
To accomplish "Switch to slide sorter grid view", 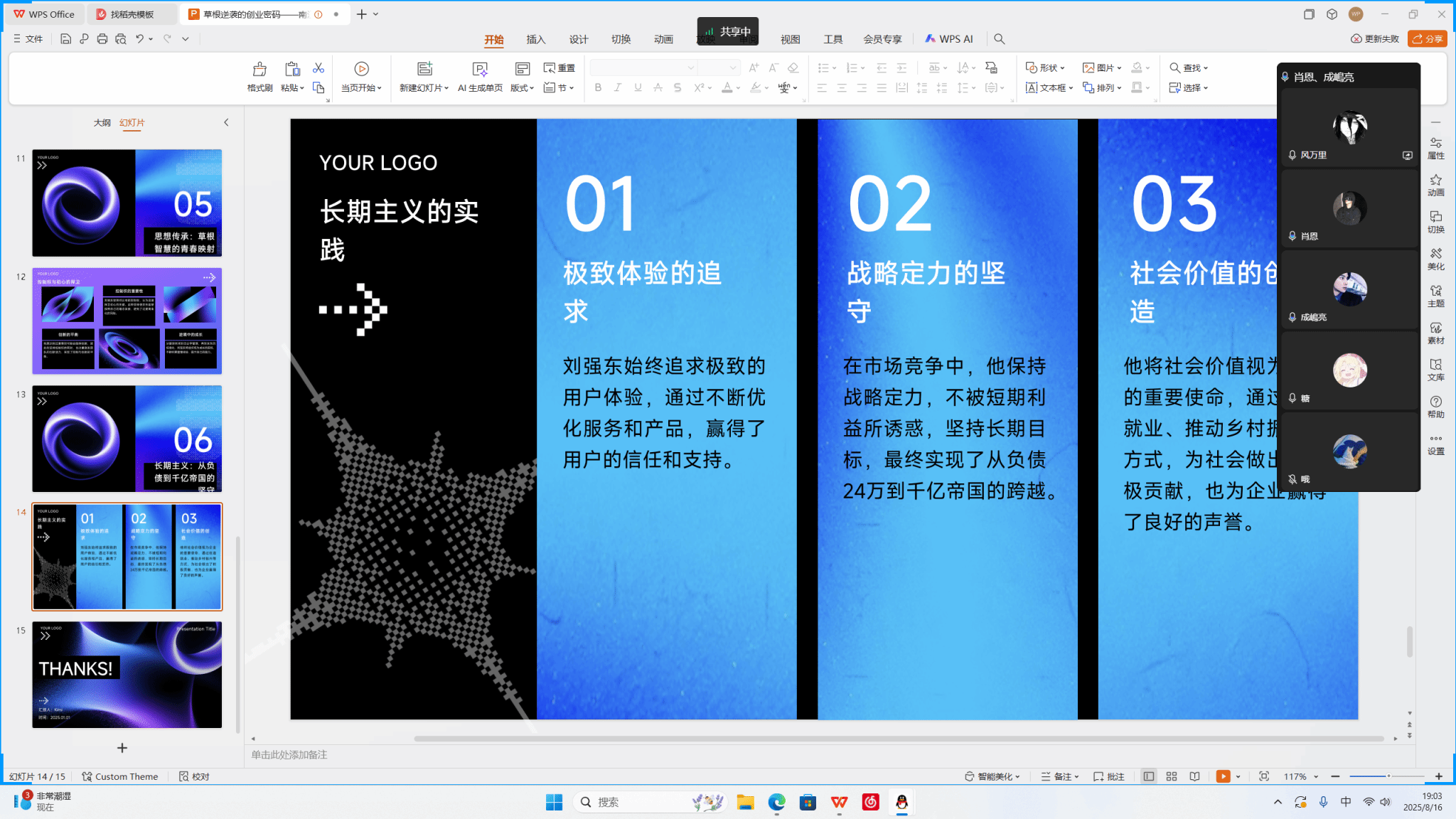I will pyautogui.click(x=1172, y=776).
